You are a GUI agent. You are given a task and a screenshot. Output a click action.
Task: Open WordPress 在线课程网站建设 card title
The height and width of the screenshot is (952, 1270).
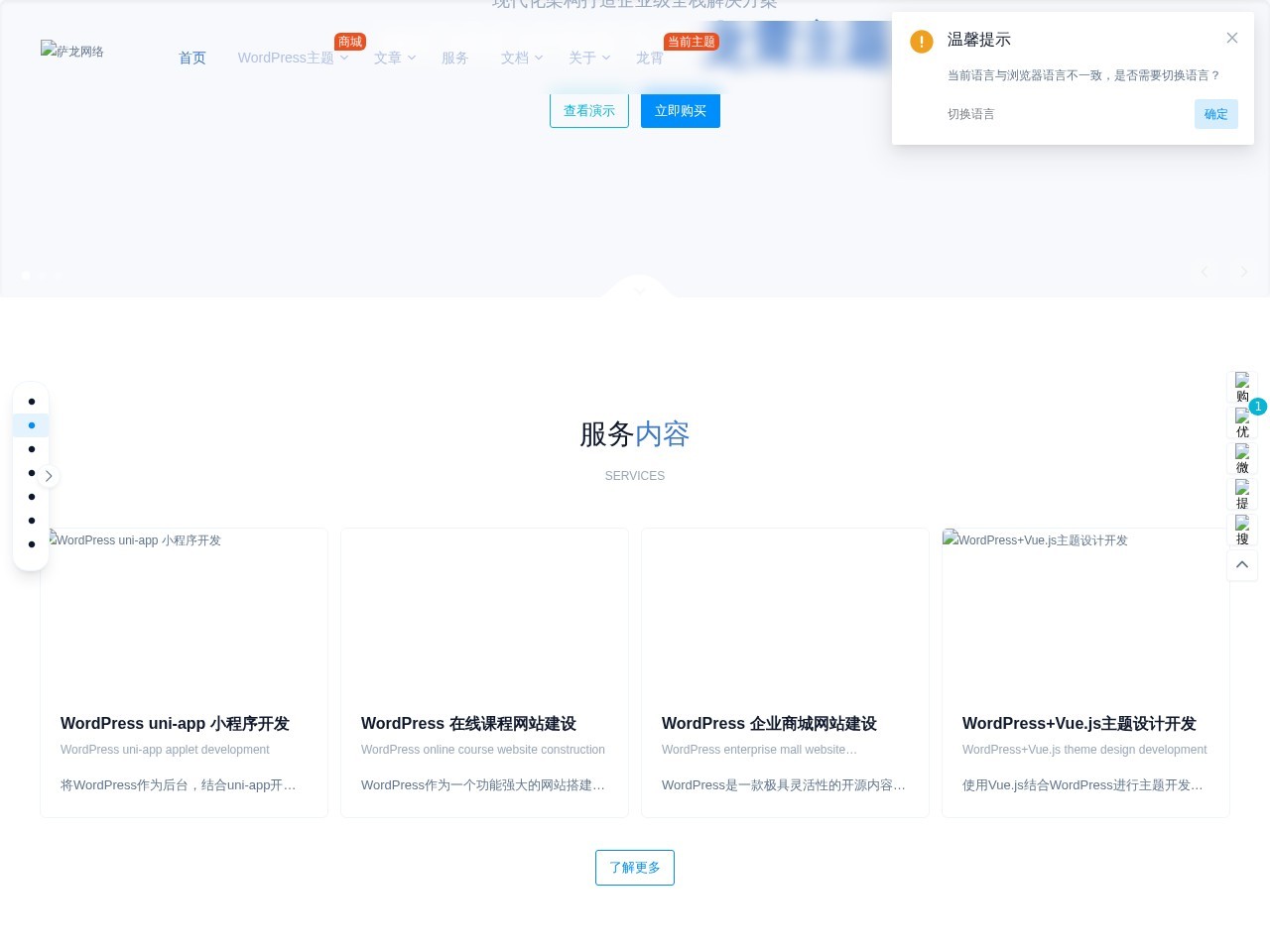click(x=468, y=724)
